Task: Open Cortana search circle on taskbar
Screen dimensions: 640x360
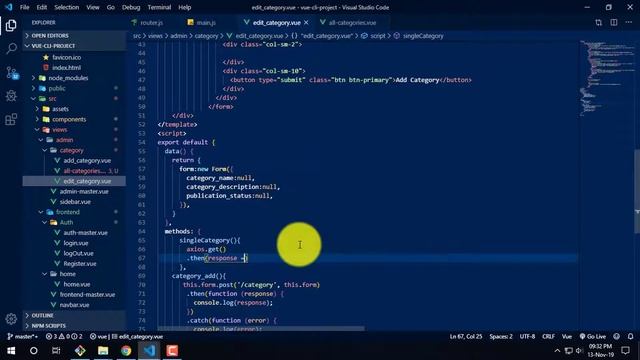Action: click(33, 351)
